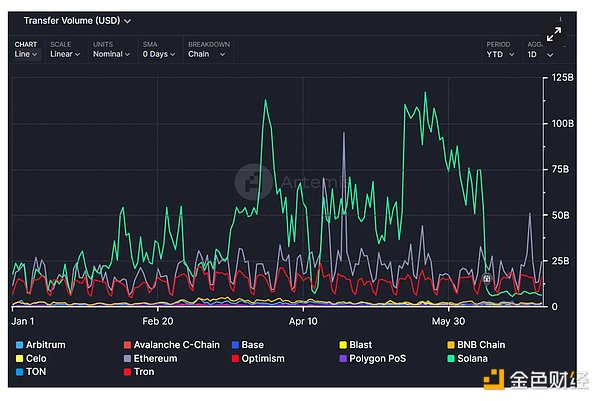Open the SMA 0 Days dropdown
Image resolution: width=600 pixels, height=401 pixels.
[156, 54]
